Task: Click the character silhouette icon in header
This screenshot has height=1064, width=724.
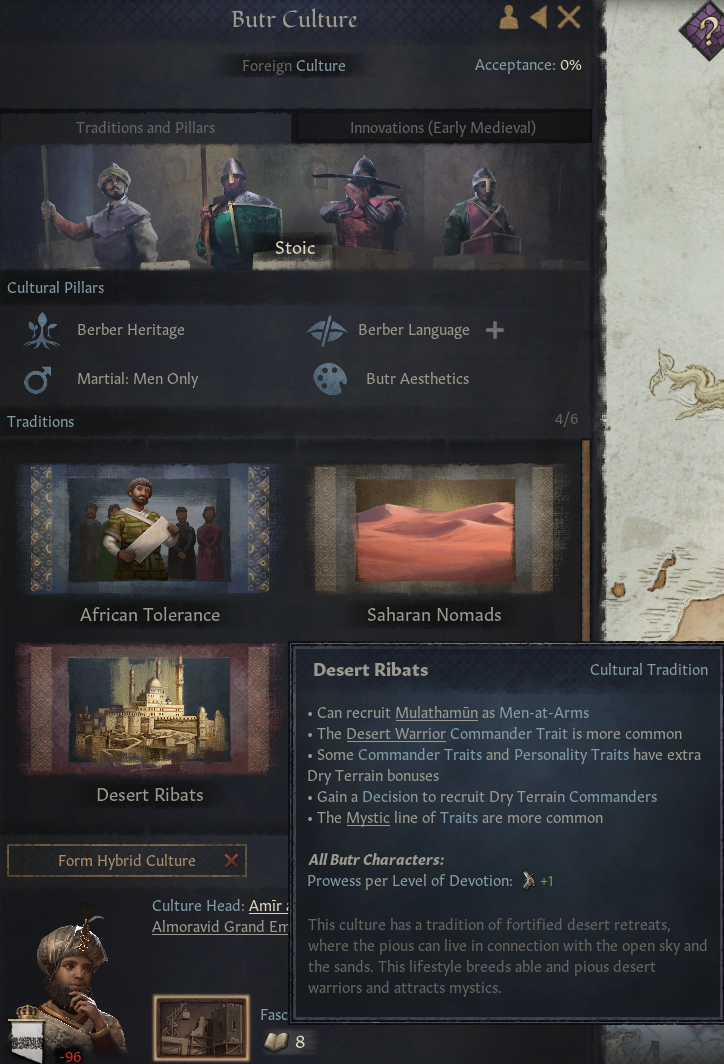Action: click(509, 18)
